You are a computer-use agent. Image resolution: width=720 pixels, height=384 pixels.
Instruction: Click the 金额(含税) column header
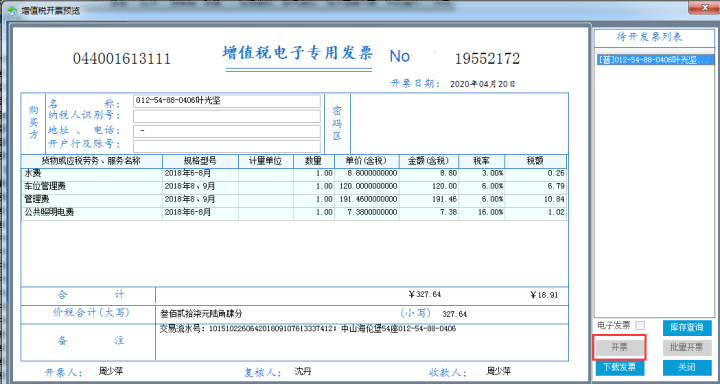tap(429, 161)
